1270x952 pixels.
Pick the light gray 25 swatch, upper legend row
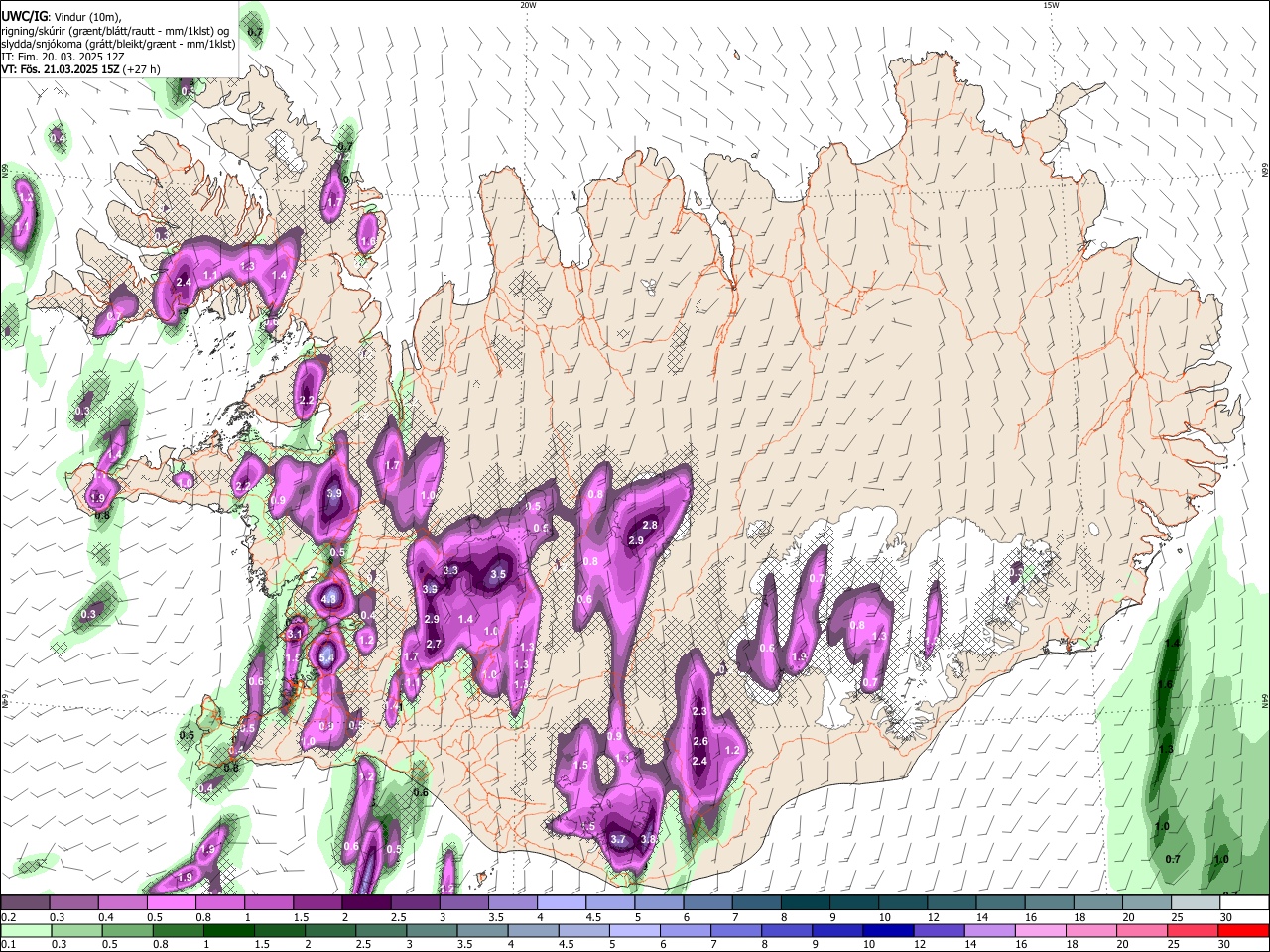tap(1196, 903)
